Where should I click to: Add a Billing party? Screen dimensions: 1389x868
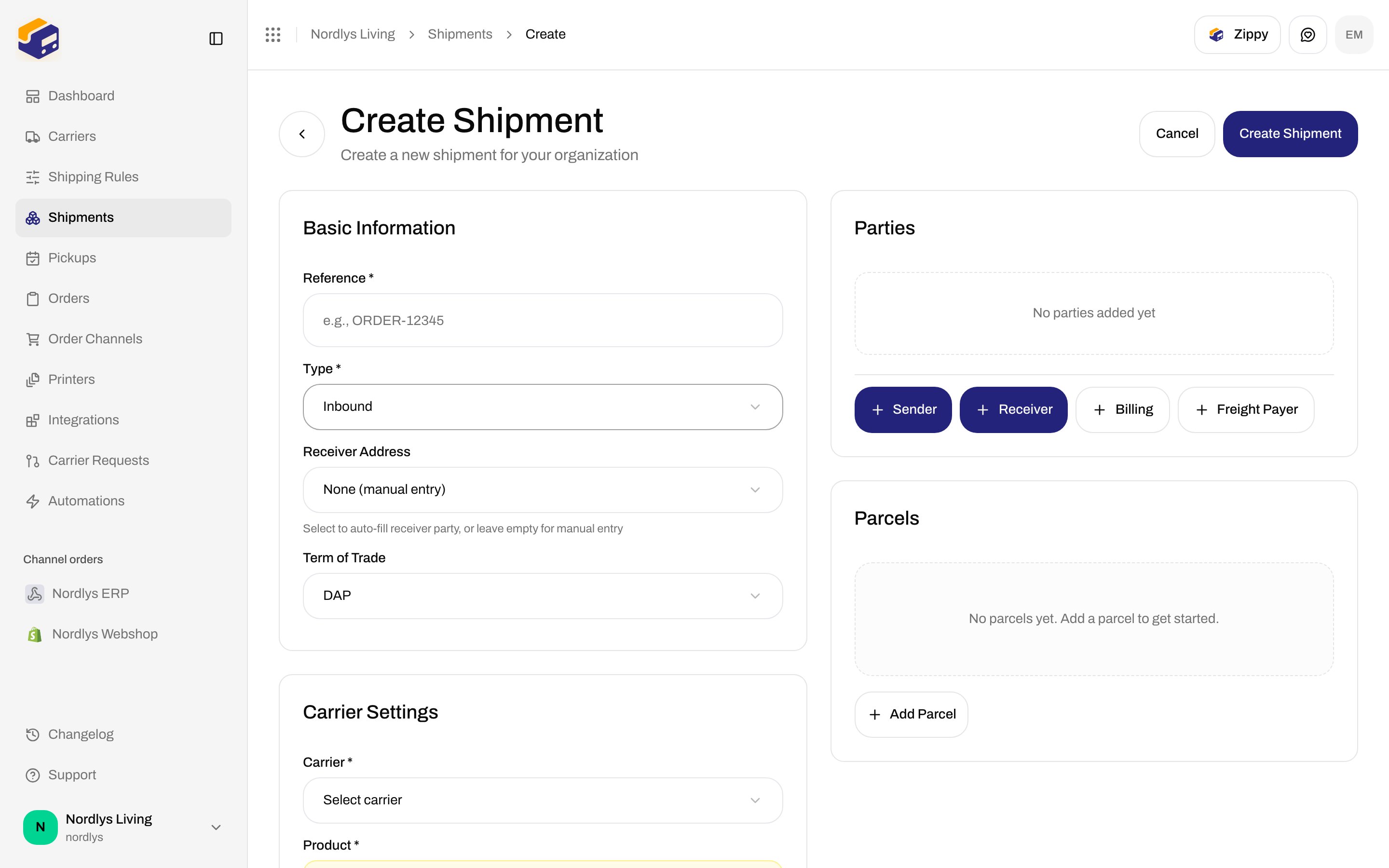click(x=1122, y=410)
